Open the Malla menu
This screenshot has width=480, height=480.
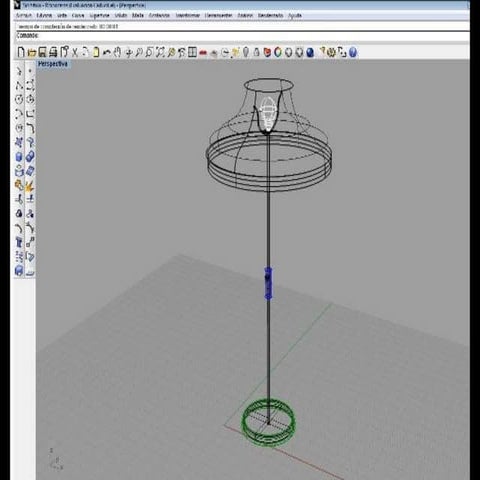click(138, 15)
